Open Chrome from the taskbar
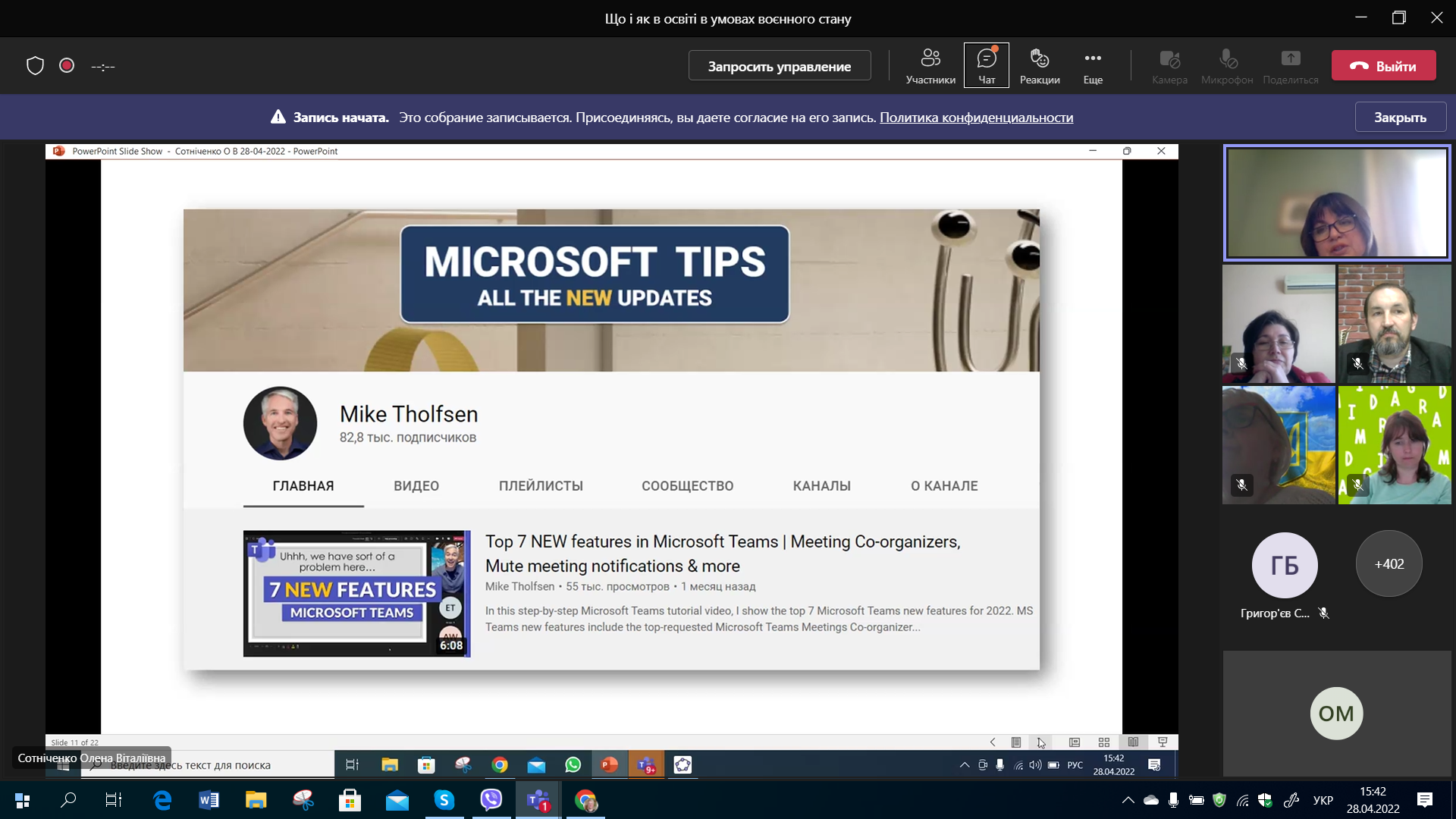Viewport: 1456px width, 819px height. [585, 800]
